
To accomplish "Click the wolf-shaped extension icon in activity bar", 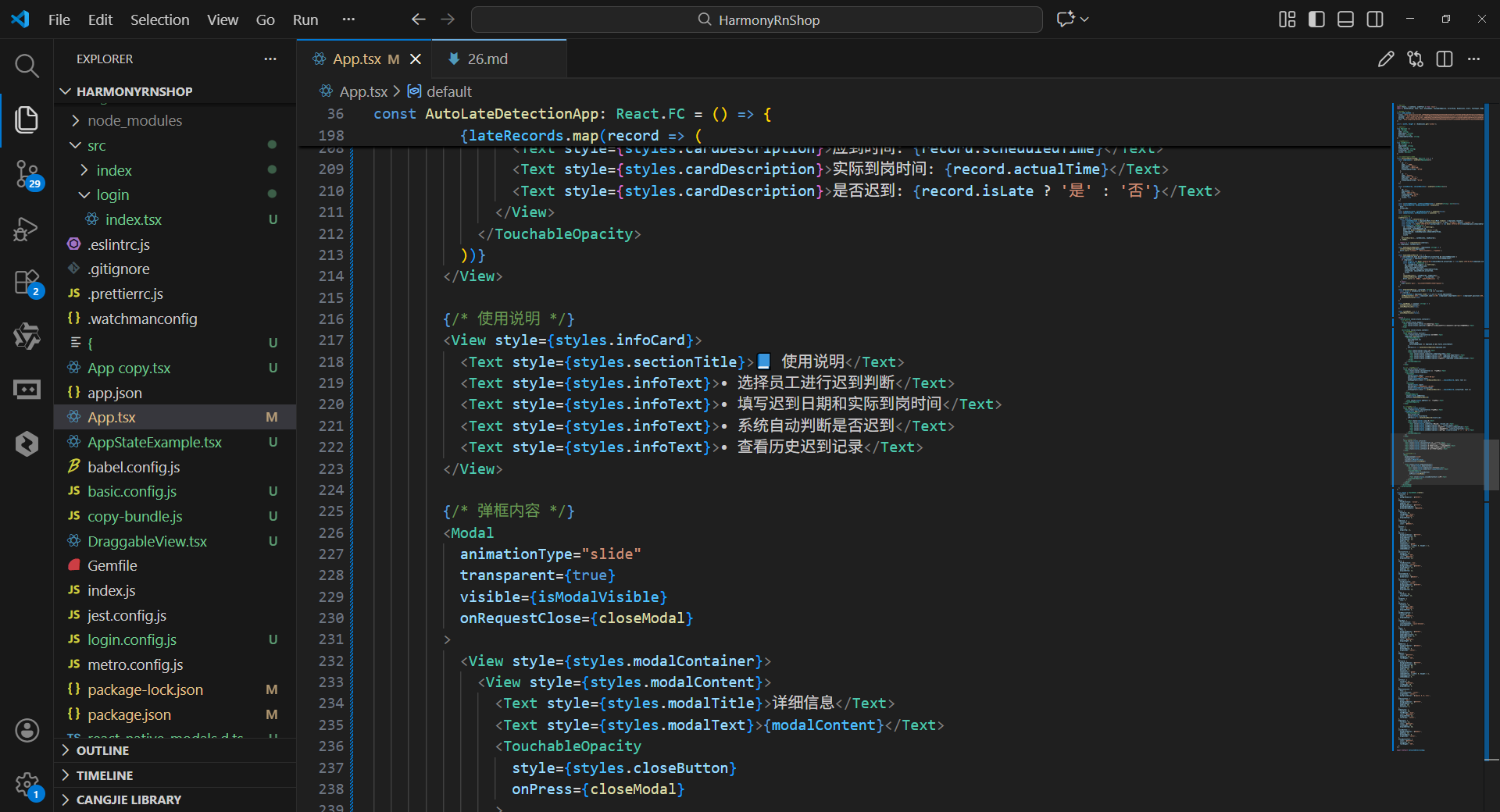I will pos(27,336).
